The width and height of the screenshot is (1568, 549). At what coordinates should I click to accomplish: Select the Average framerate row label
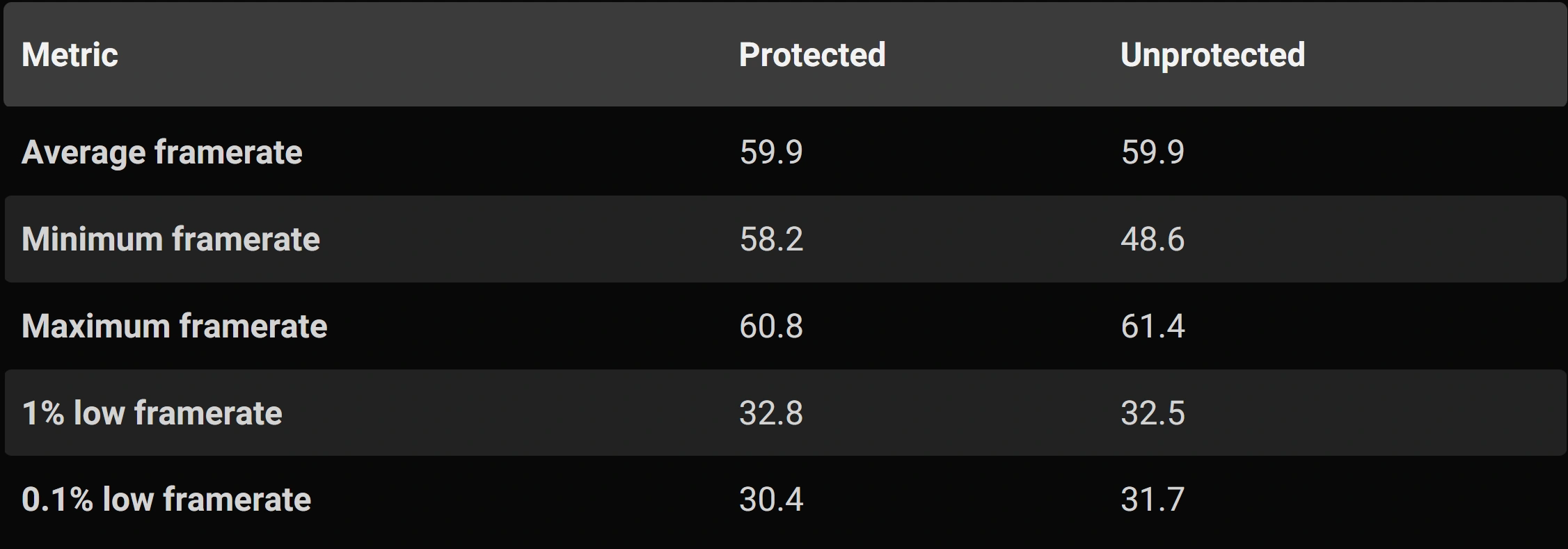[161, 152]
